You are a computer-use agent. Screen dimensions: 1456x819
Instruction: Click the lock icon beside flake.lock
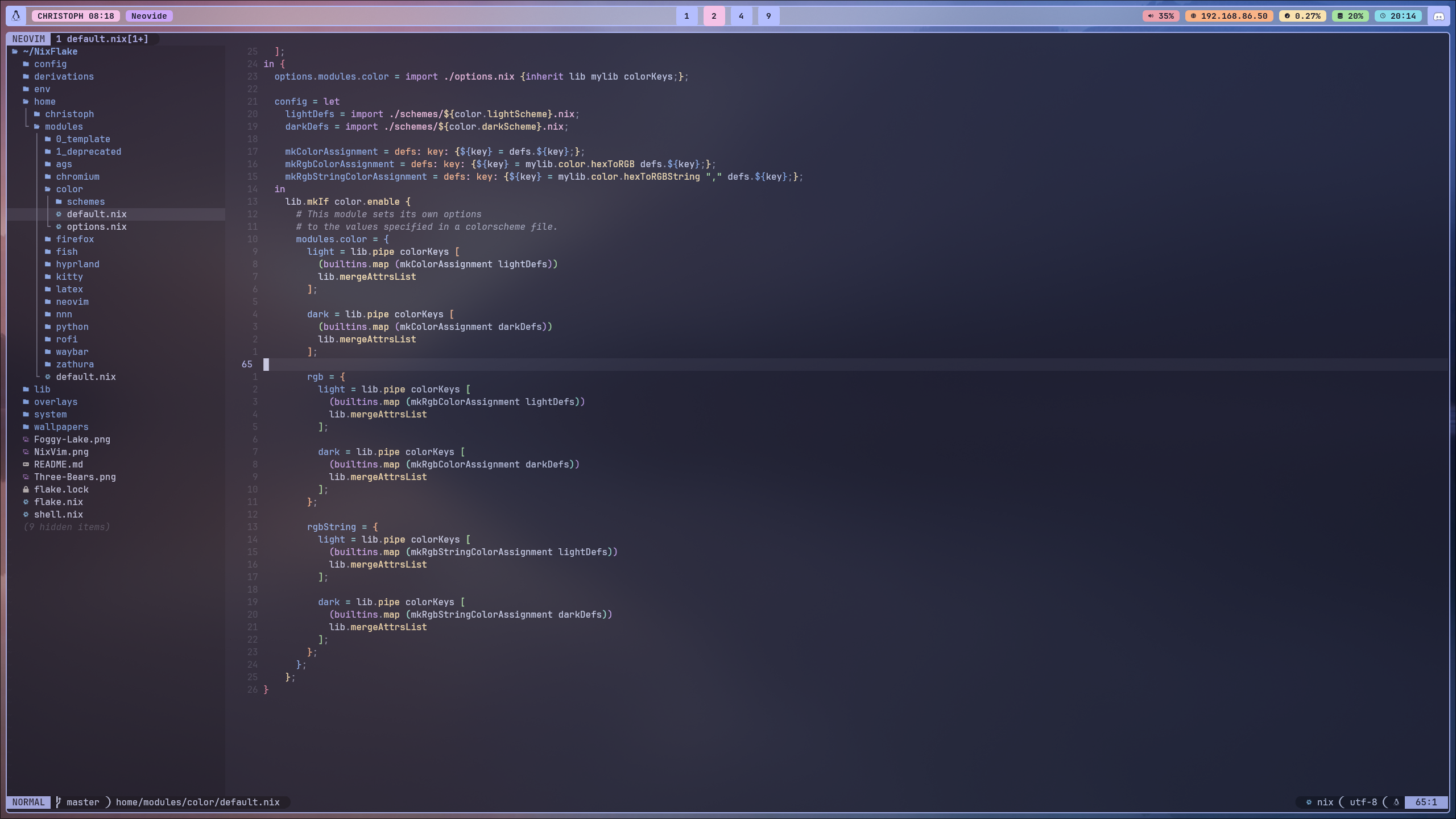click(26, 489)
